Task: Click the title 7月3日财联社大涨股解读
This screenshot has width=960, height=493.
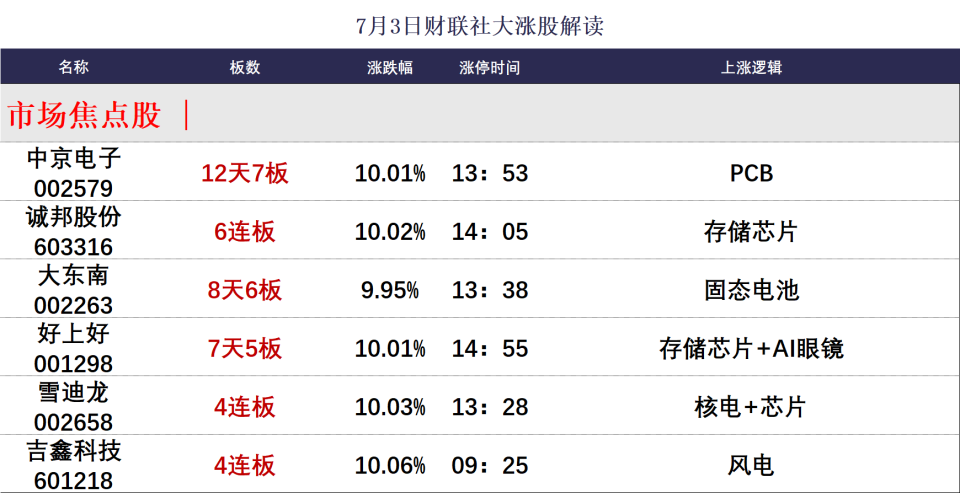Action: tap(480, 27)
